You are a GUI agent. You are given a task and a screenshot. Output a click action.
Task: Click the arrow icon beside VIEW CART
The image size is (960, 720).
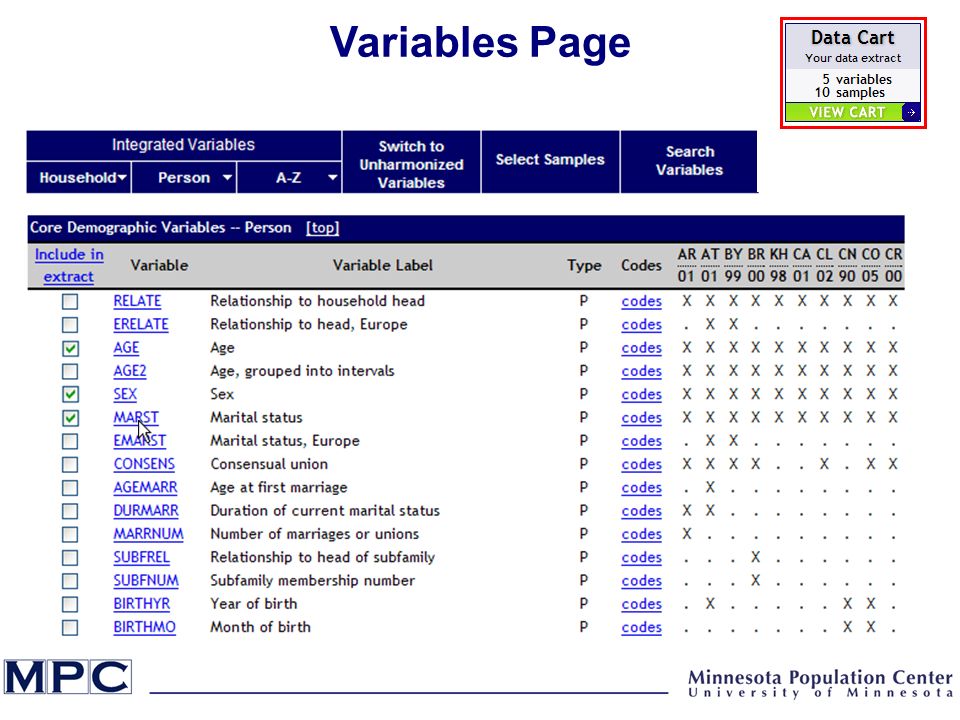pyautogui.click(x=911, y=112)
